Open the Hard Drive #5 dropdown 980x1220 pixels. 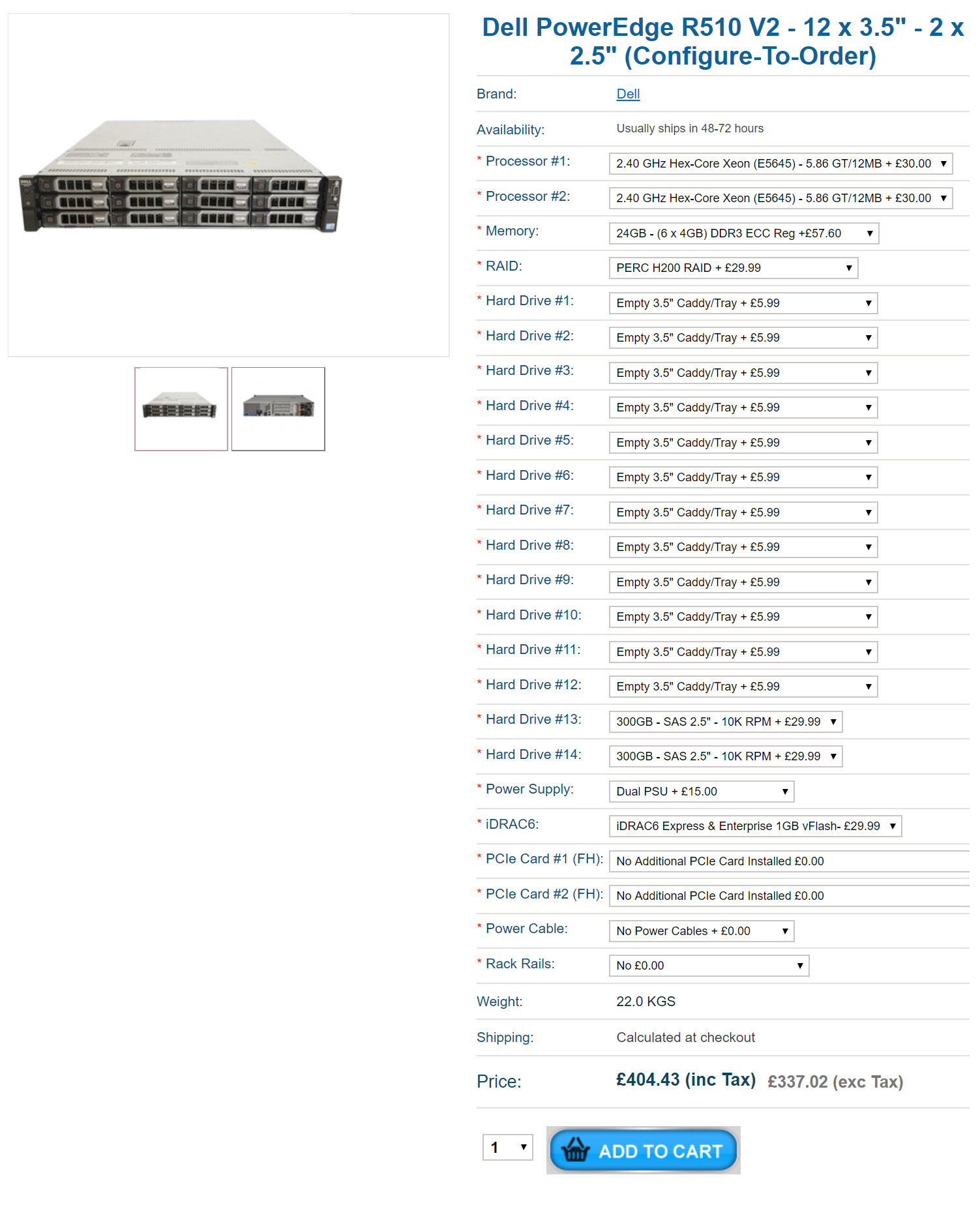click(743, 443)
